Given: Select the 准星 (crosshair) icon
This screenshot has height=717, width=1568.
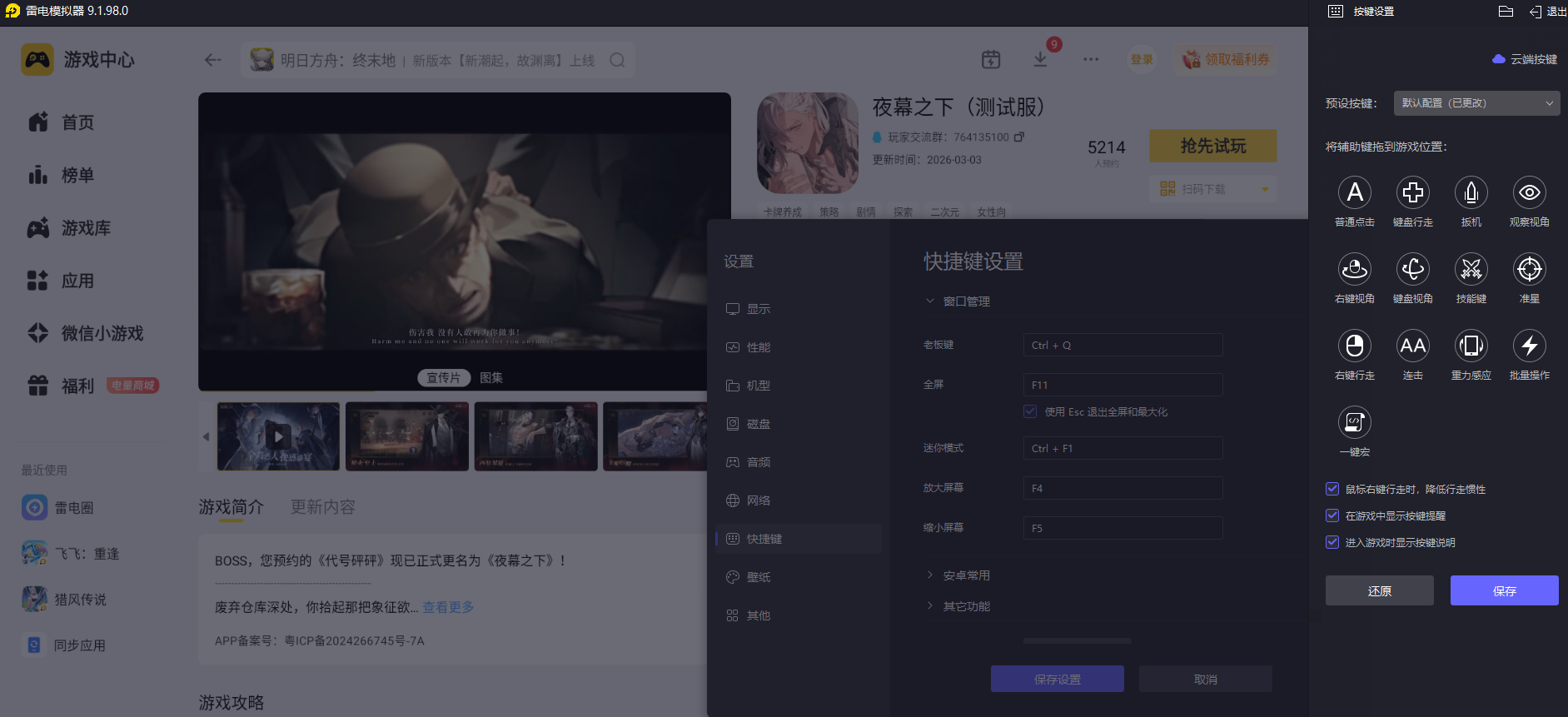Looking at the screenshot, I should (1530, 269).
